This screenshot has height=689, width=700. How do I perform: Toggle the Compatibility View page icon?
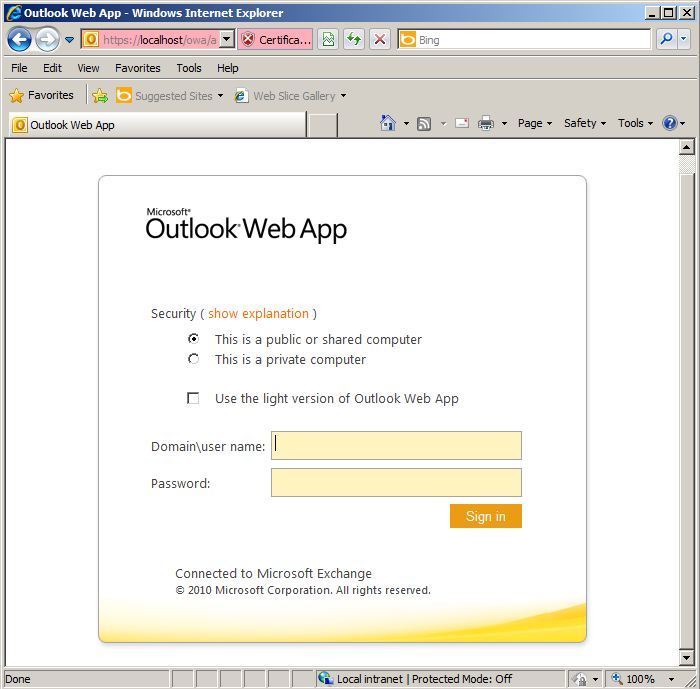coord(328,40)
